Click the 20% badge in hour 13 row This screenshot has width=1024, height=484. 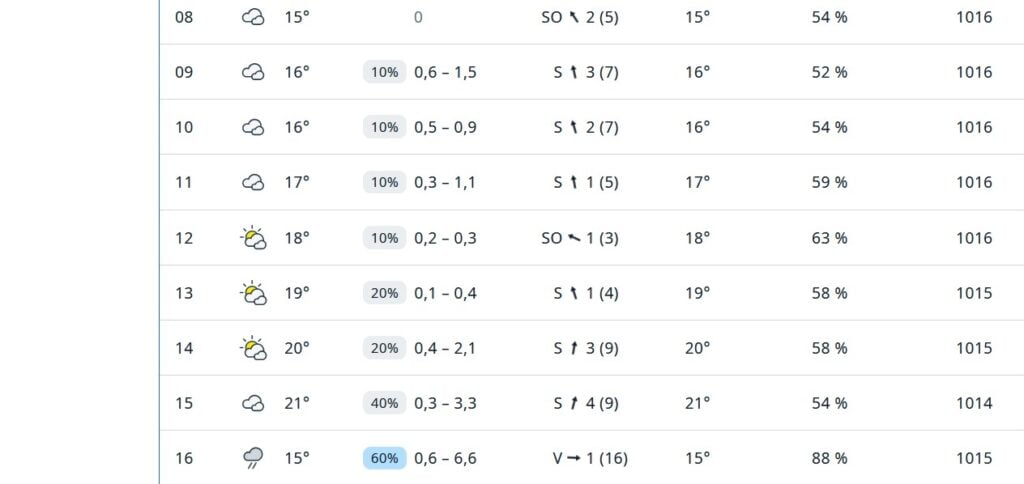[385, 293]
